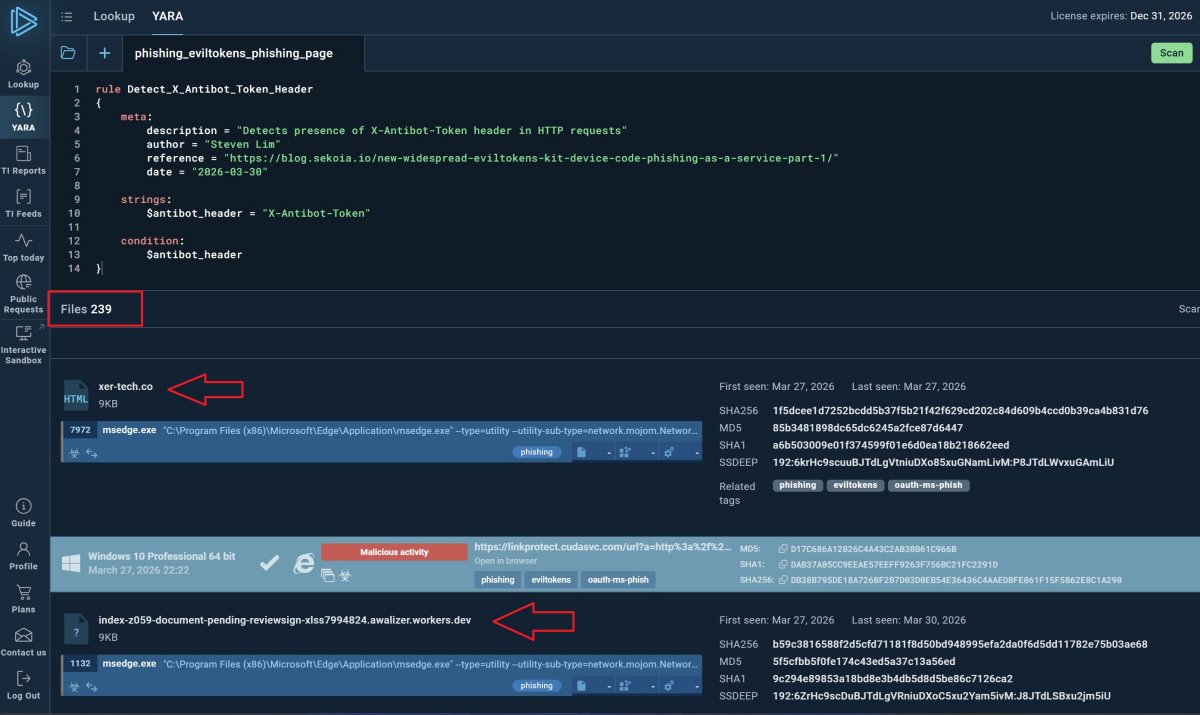Click HTML file icon for xer-tech.co
Image resolution: width=1200 pixels, height=715 pixels.
[77, 396]
